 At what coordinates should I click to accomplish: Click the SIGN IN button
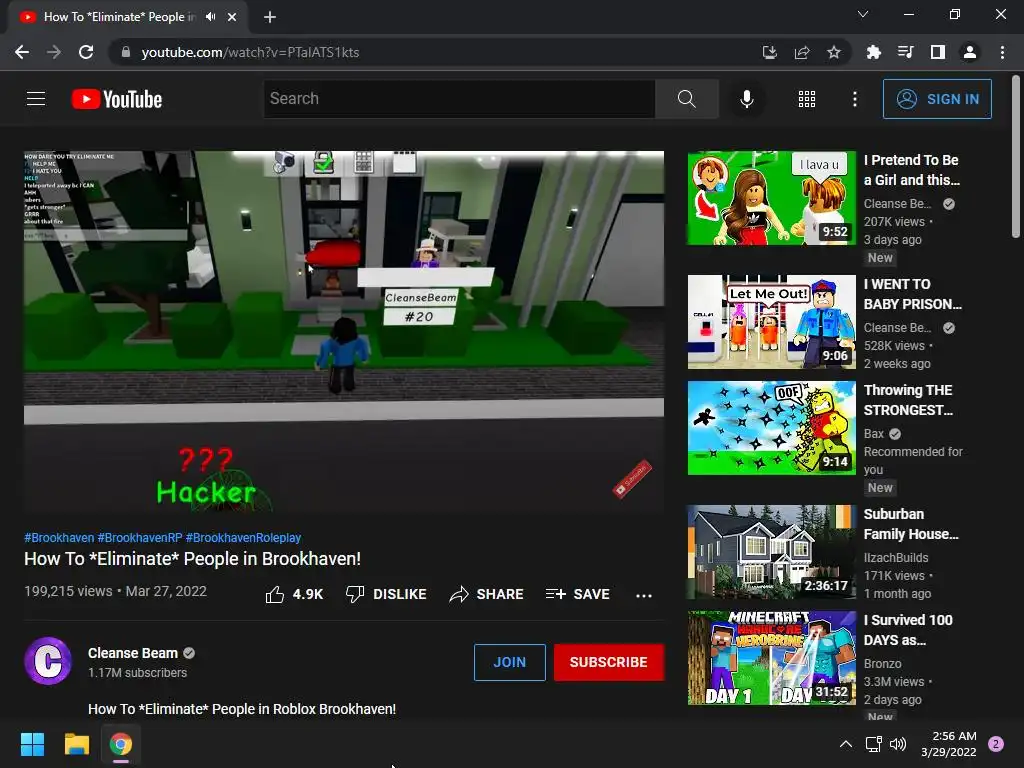coord(937,99)
